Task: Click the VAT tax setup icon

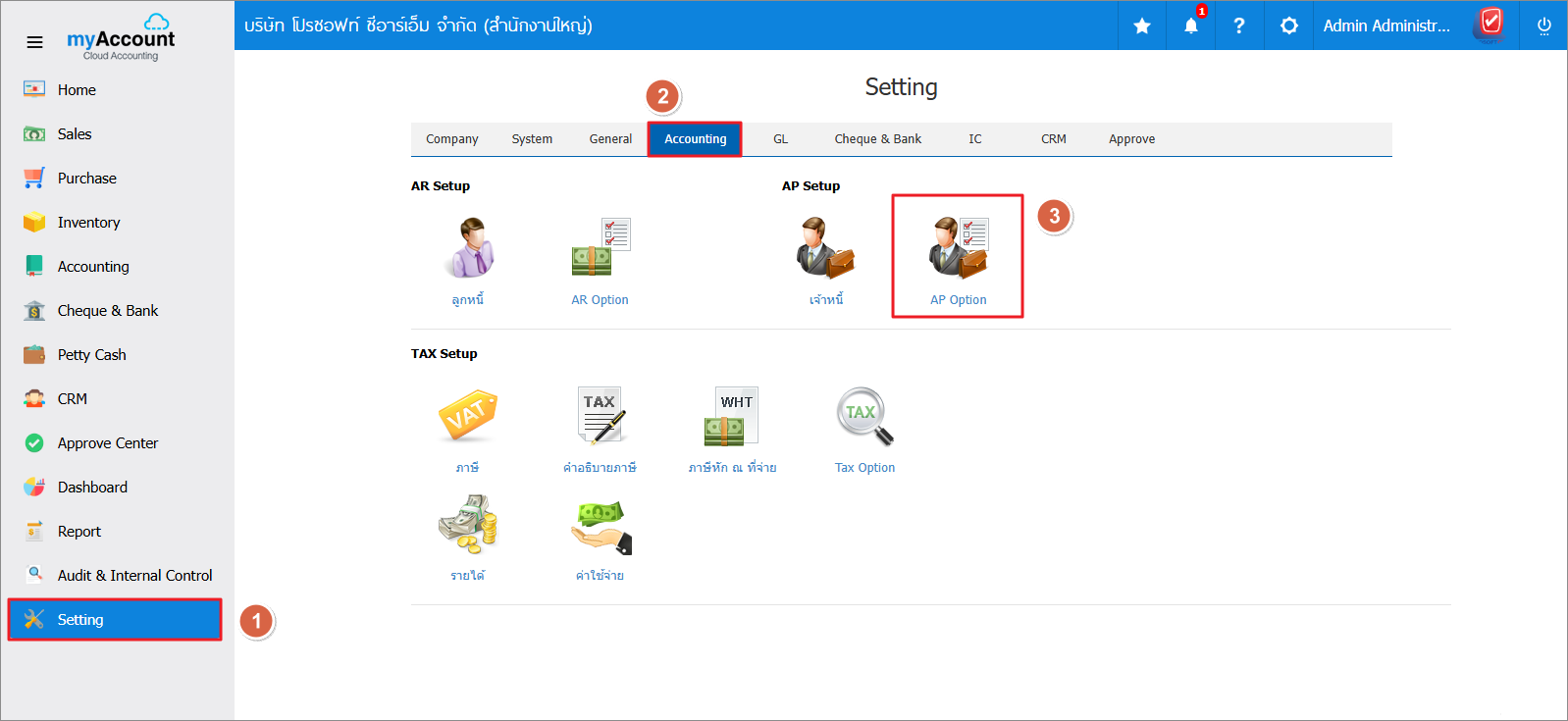Action: pos(467,417)
